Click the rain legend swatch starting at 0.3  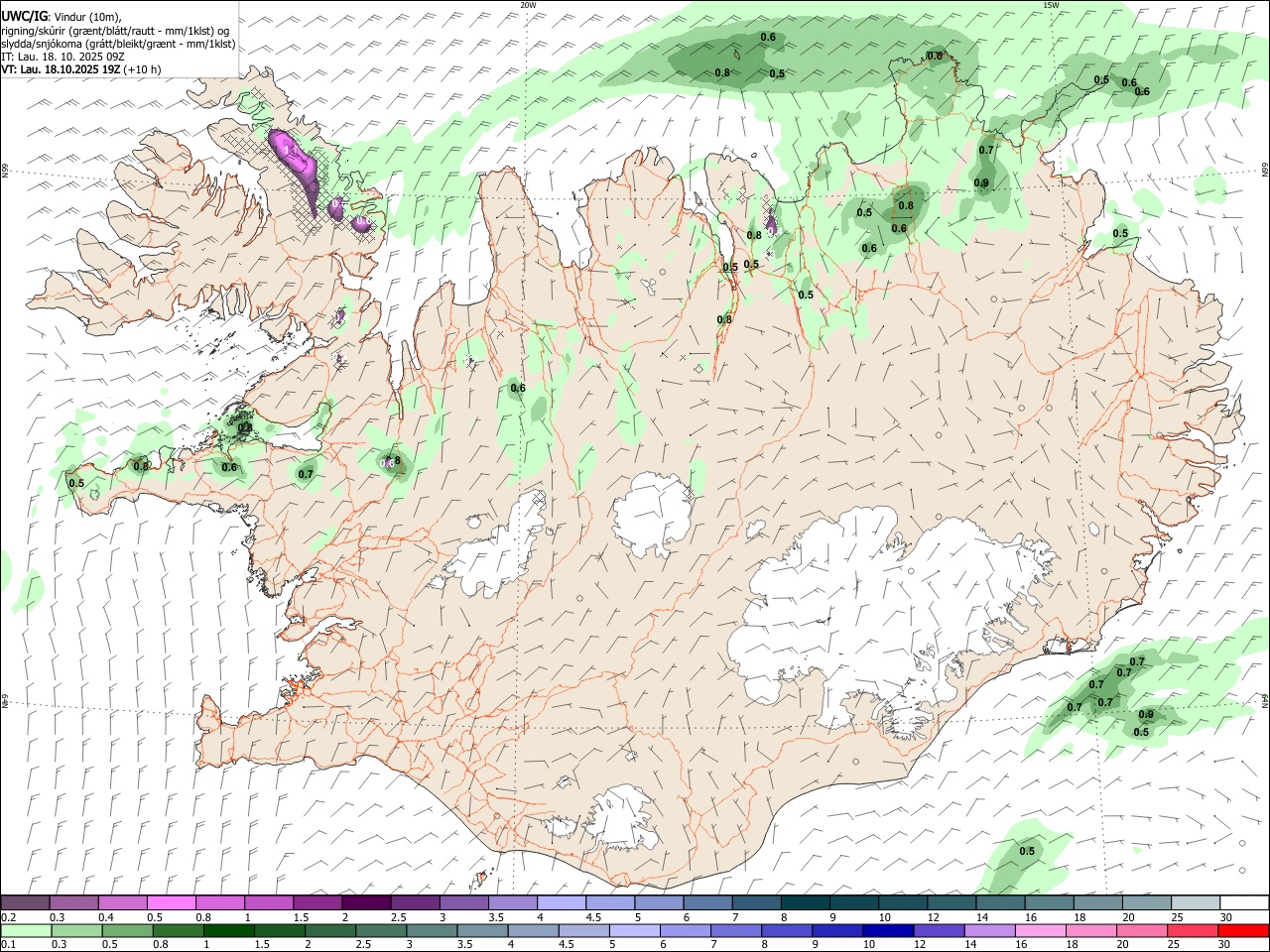coord(76,930)
